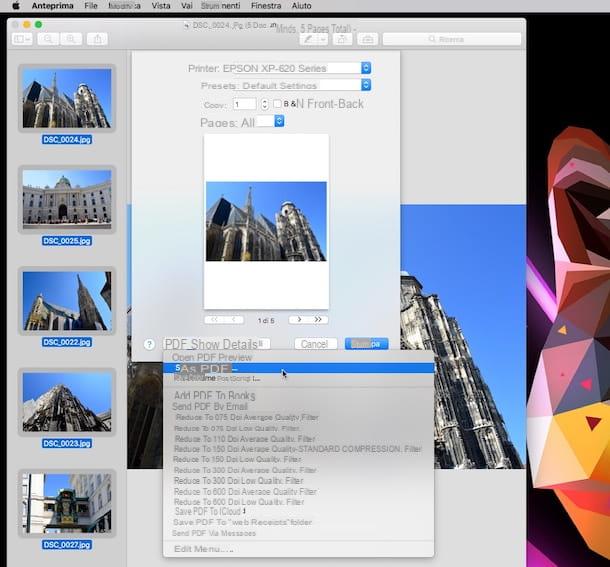Choose Reduce To 075 Dpi Low Quality Filter
This screenshot has height=567, width=610.
(x=298, y=428)
